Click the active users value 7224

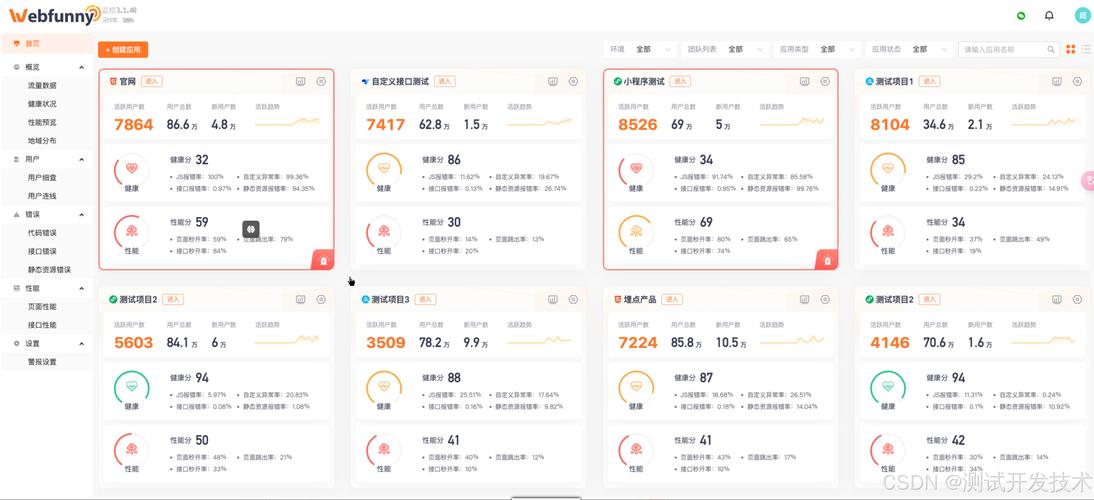coord(638,342)
